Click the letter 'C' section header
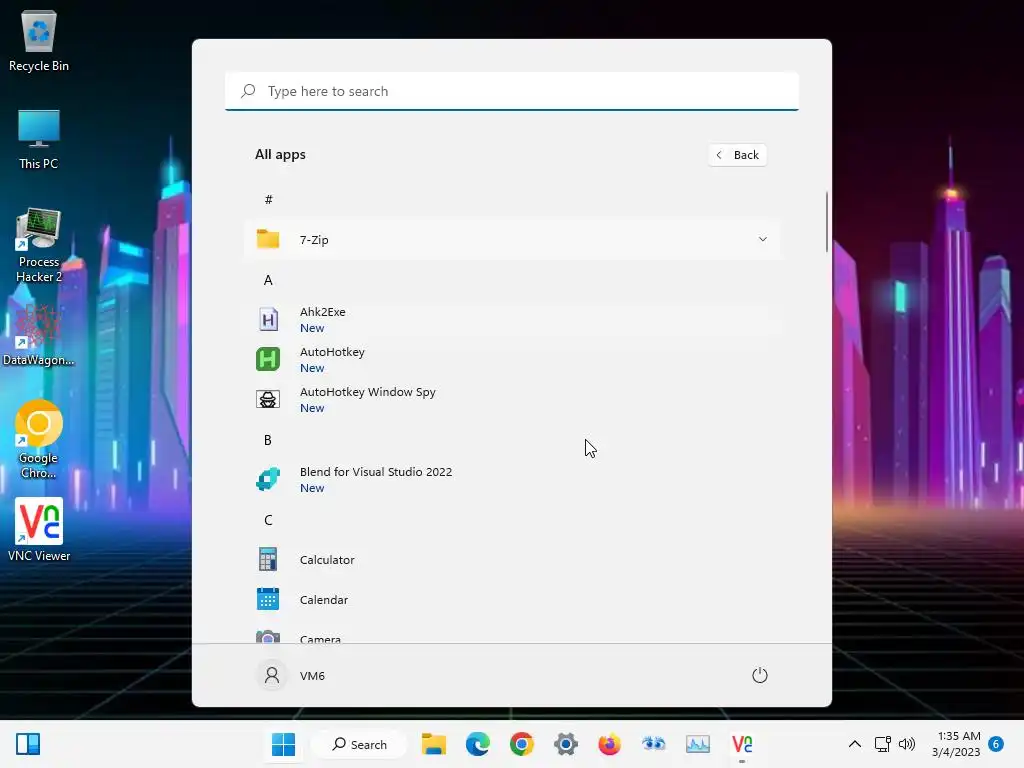This screenshot has height=768, width=1024. coord(268,520)
